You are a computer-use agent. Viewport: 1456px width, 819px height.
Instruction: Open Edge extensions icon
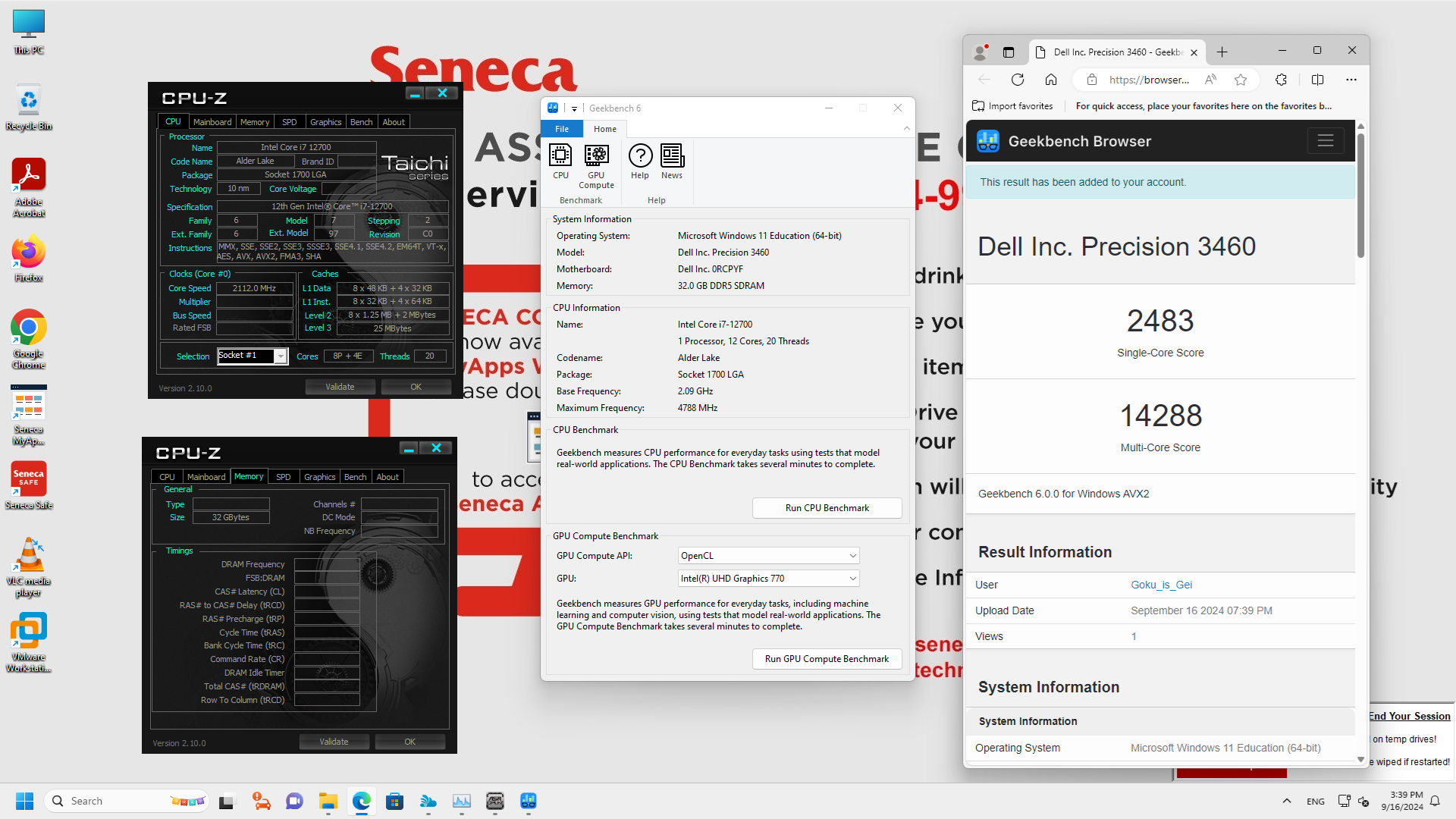pyautogui.click(x=1281, y=80)
